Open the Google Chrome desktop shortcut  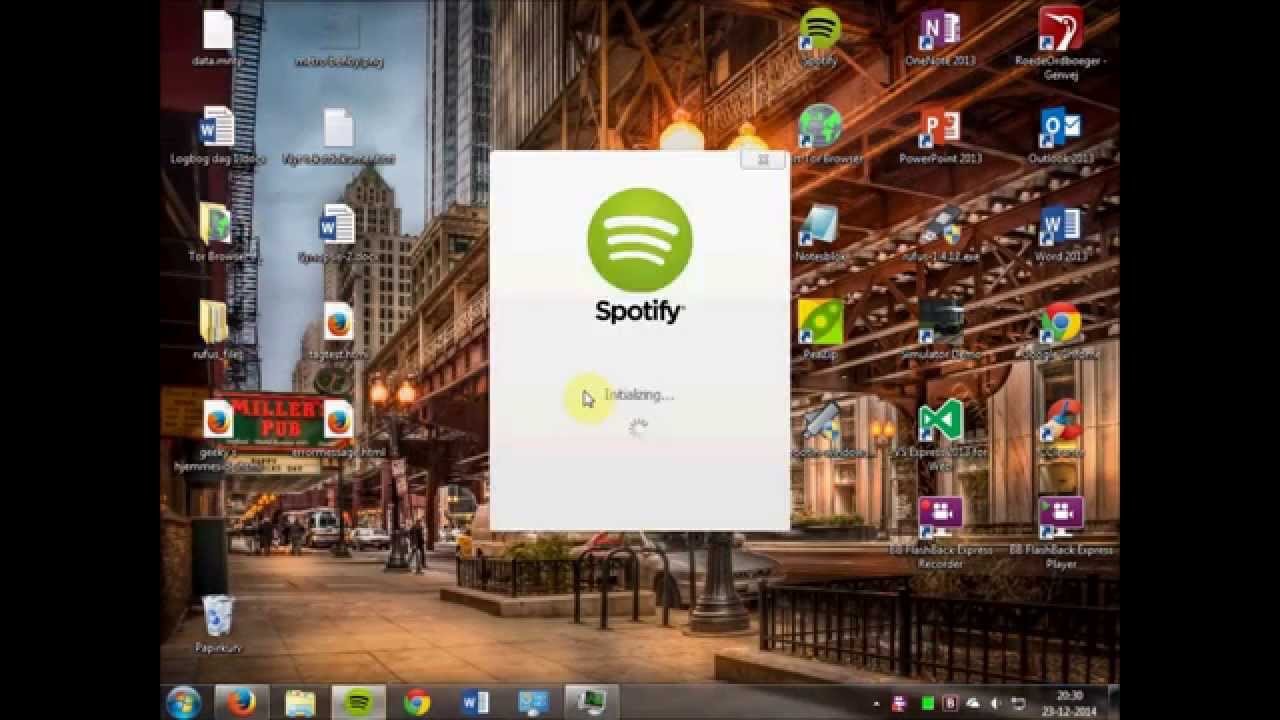tap(1061, 330)
